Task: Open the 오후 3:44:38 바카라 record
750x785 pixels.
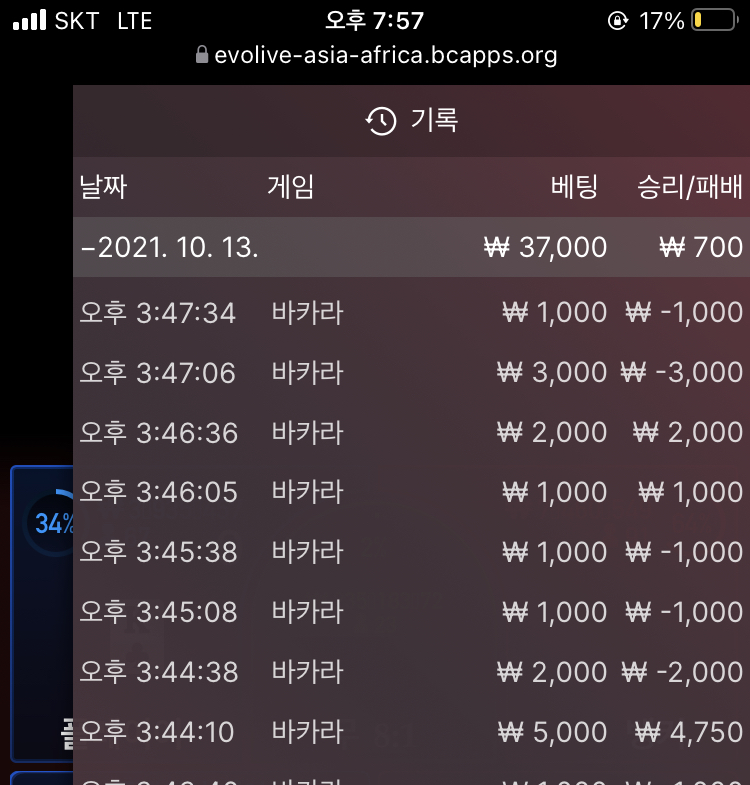Action: tap(411, 671)
